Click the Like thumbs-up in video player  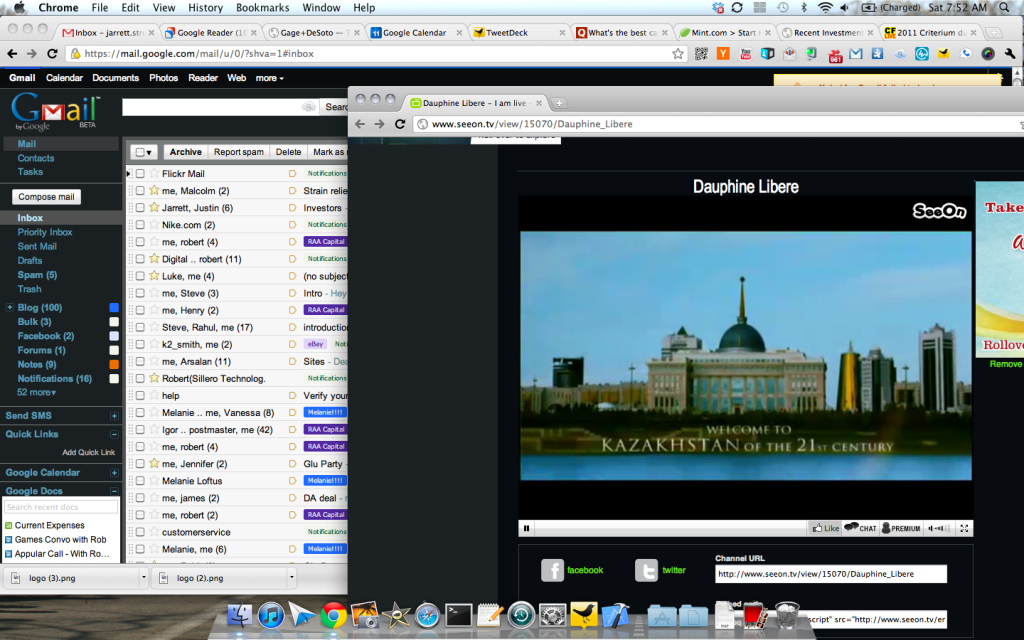[825, 528]
